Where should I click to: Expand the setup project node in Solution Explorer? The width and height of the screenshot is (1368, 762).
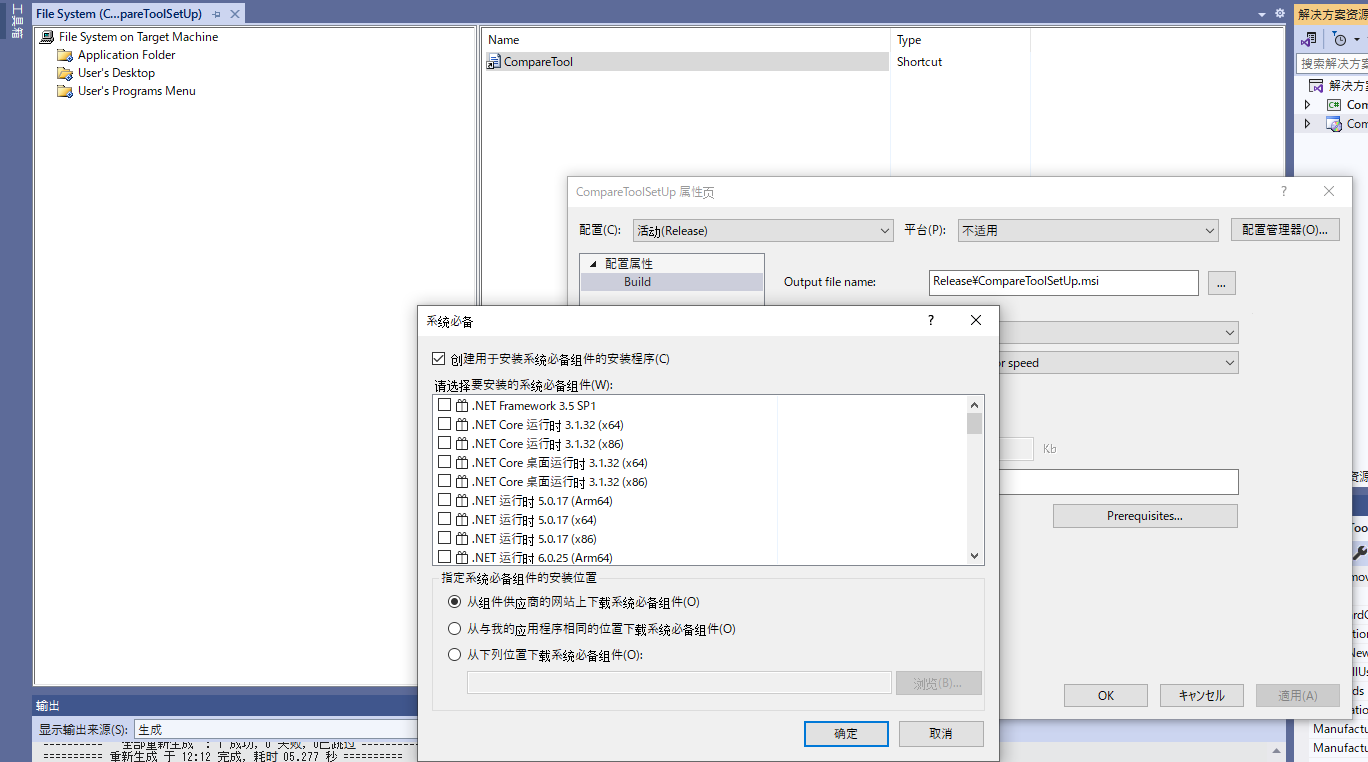[x=1307, y=124]
